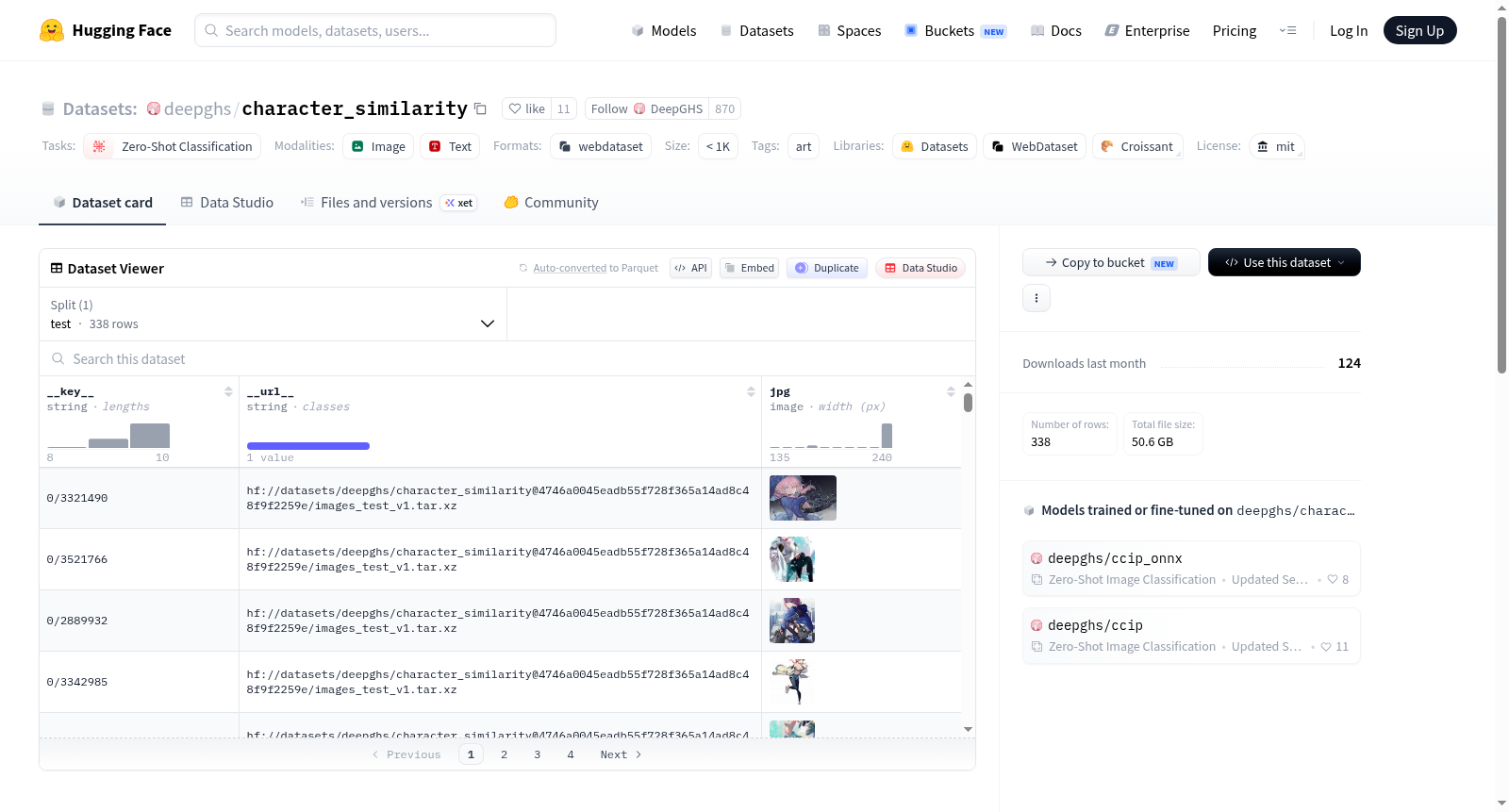Viewport: 1509px width, 812px height.
Task: Click the __key__ lengths histogram bar
Action: tap(108, 436)
